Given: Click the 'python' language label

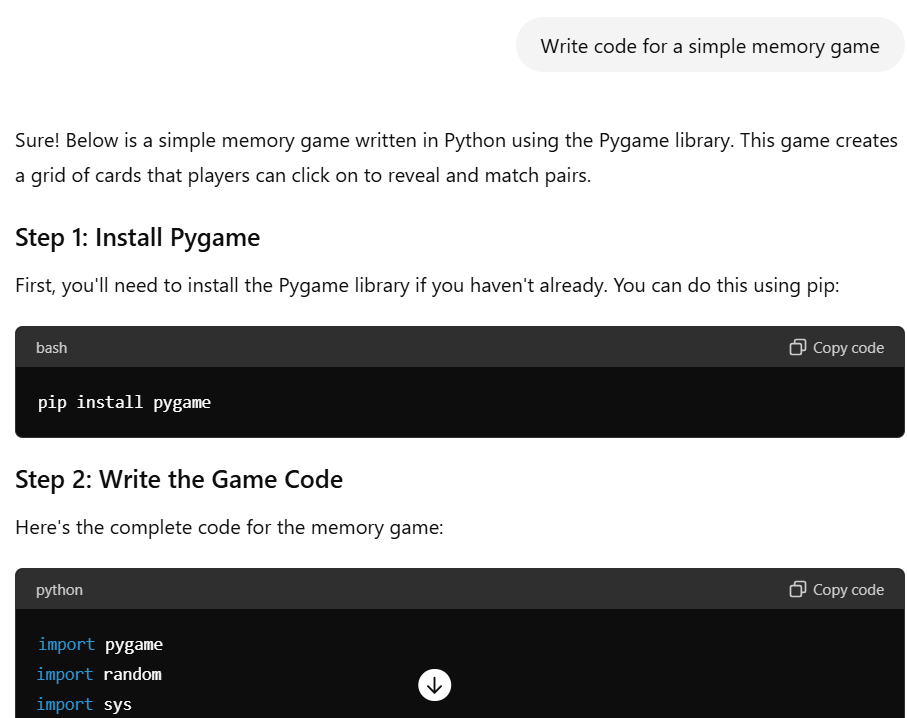Looking at the screenshot, I should click(x=59, y=590).
